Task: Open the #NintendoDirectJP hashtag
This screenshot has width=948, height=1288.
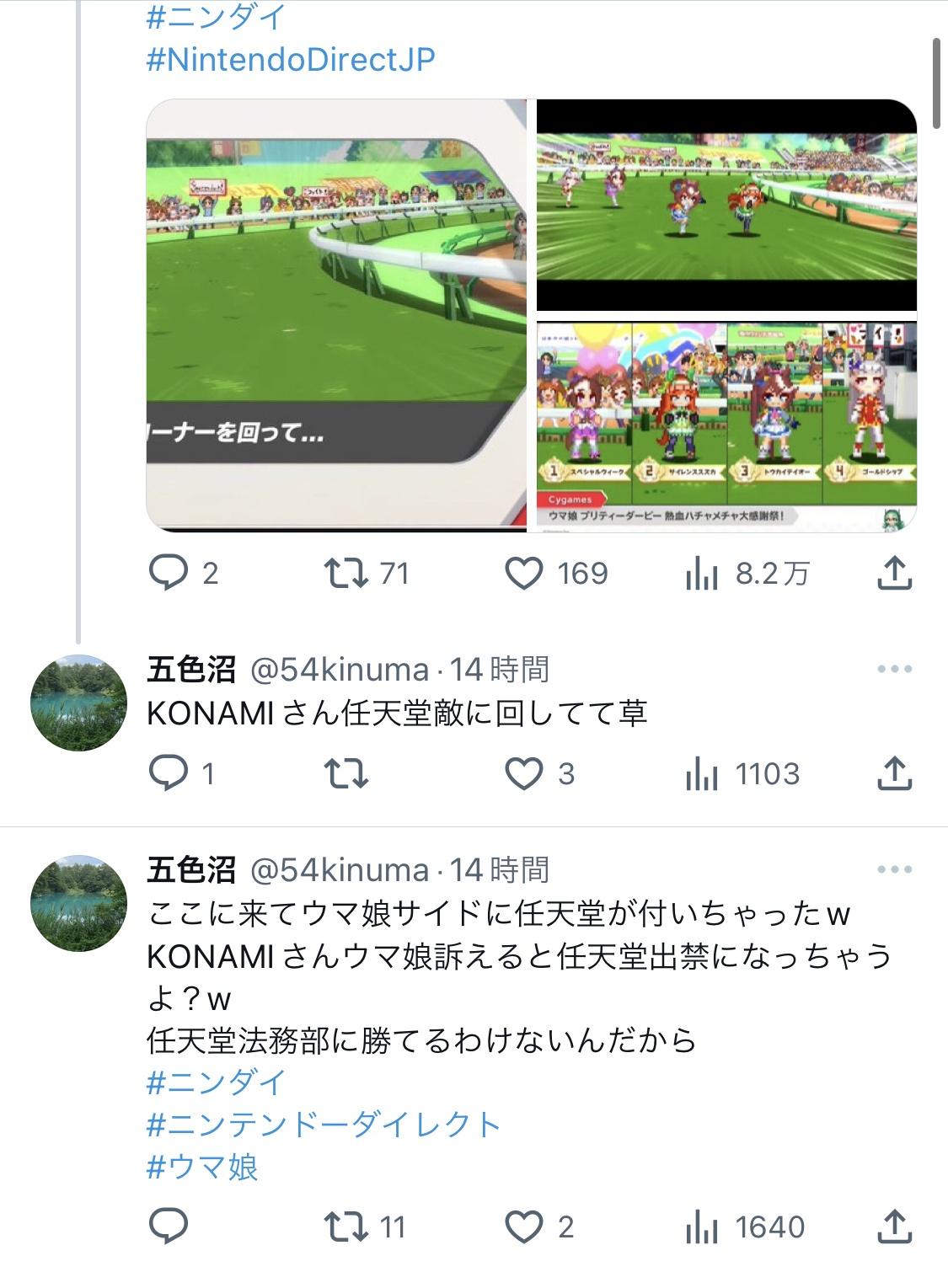Action: click(291, 59)
